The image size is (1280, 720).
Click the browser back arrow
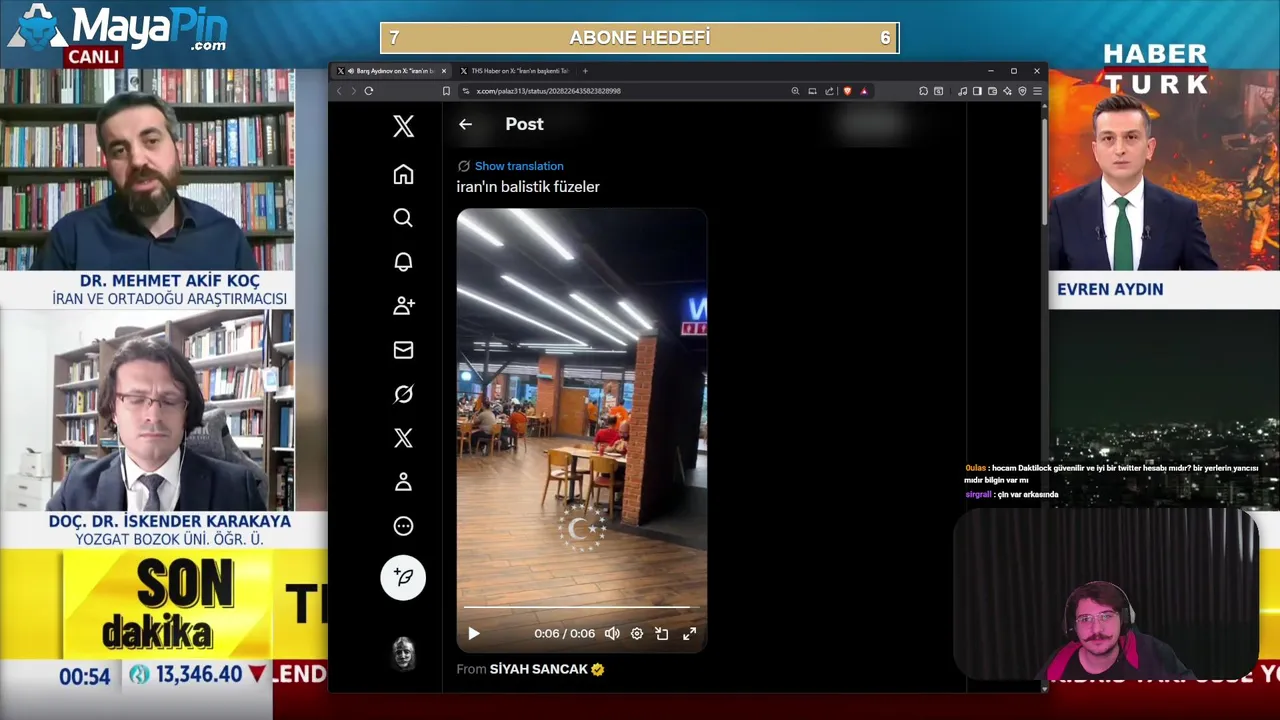point(339,91)
